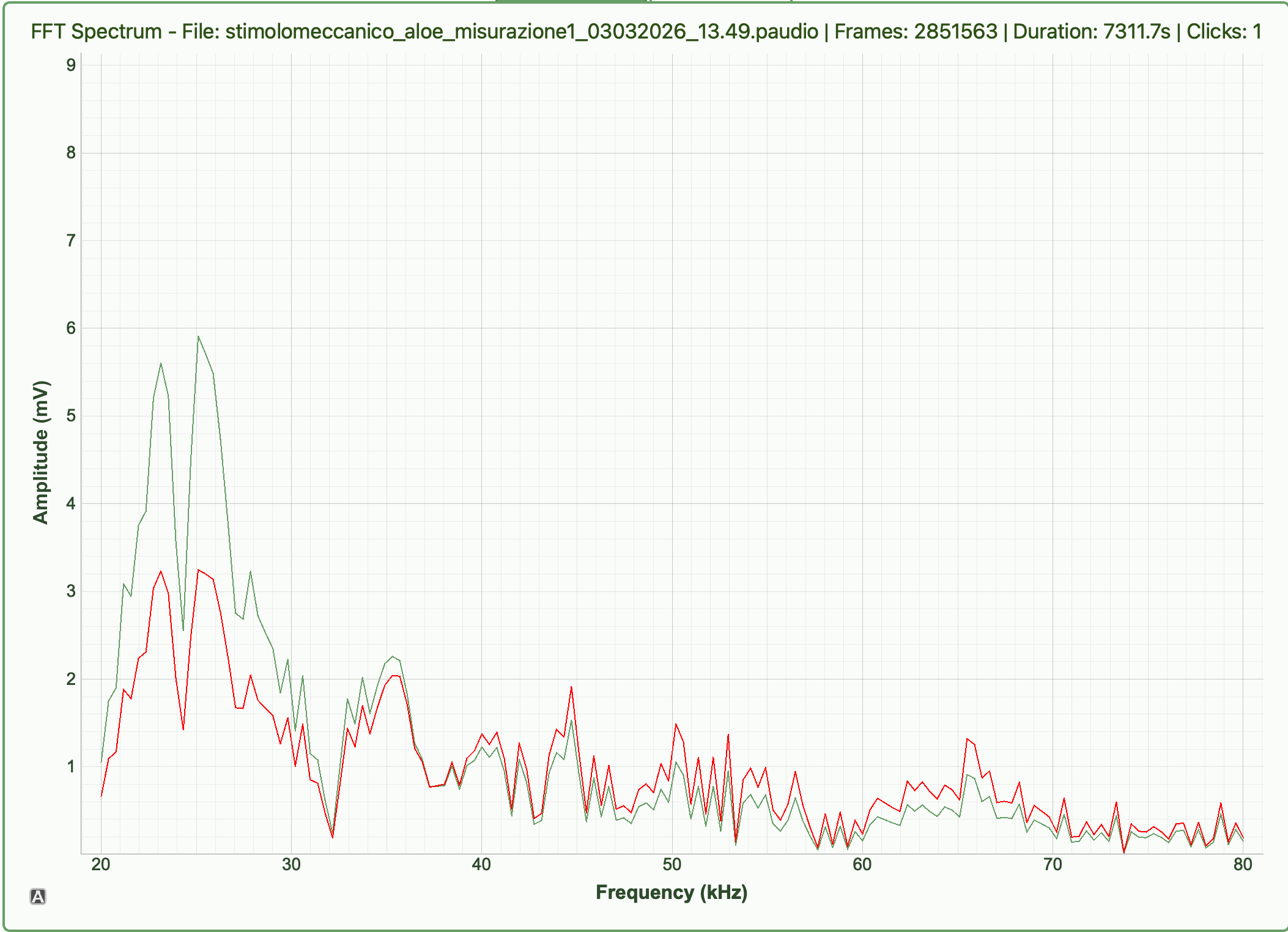Click the '50' x-axis tick label
The width and height of the screenshot is (1288, 932).
pos(672,864)
